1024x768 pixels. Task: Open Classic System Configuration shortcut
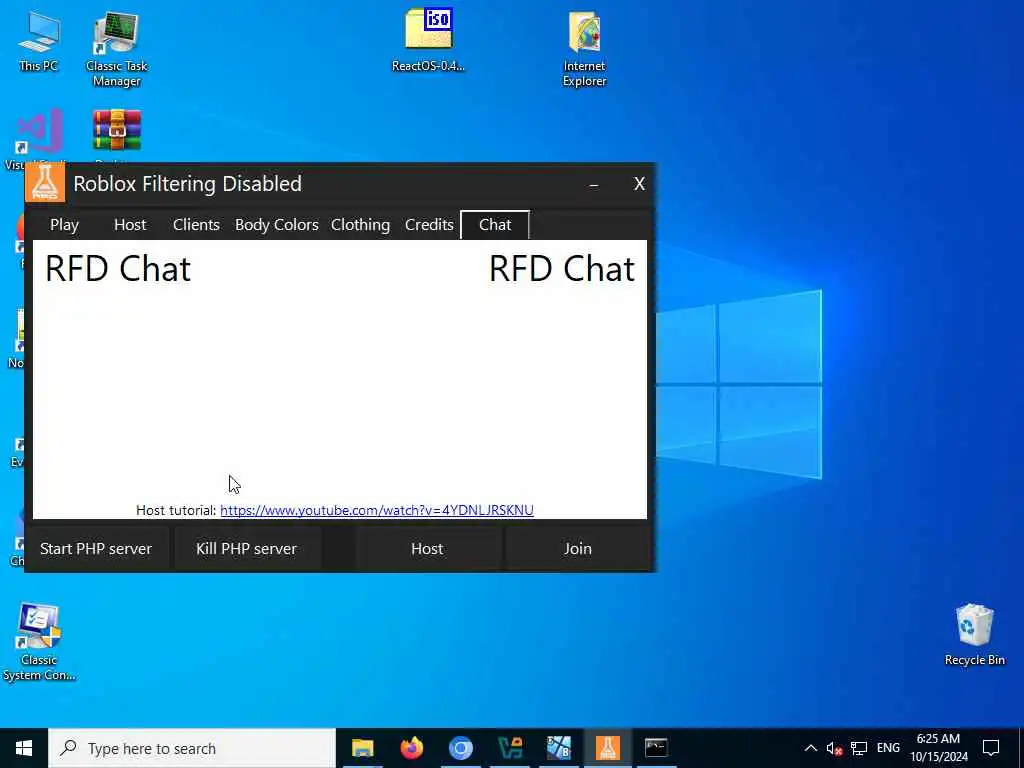39,642
